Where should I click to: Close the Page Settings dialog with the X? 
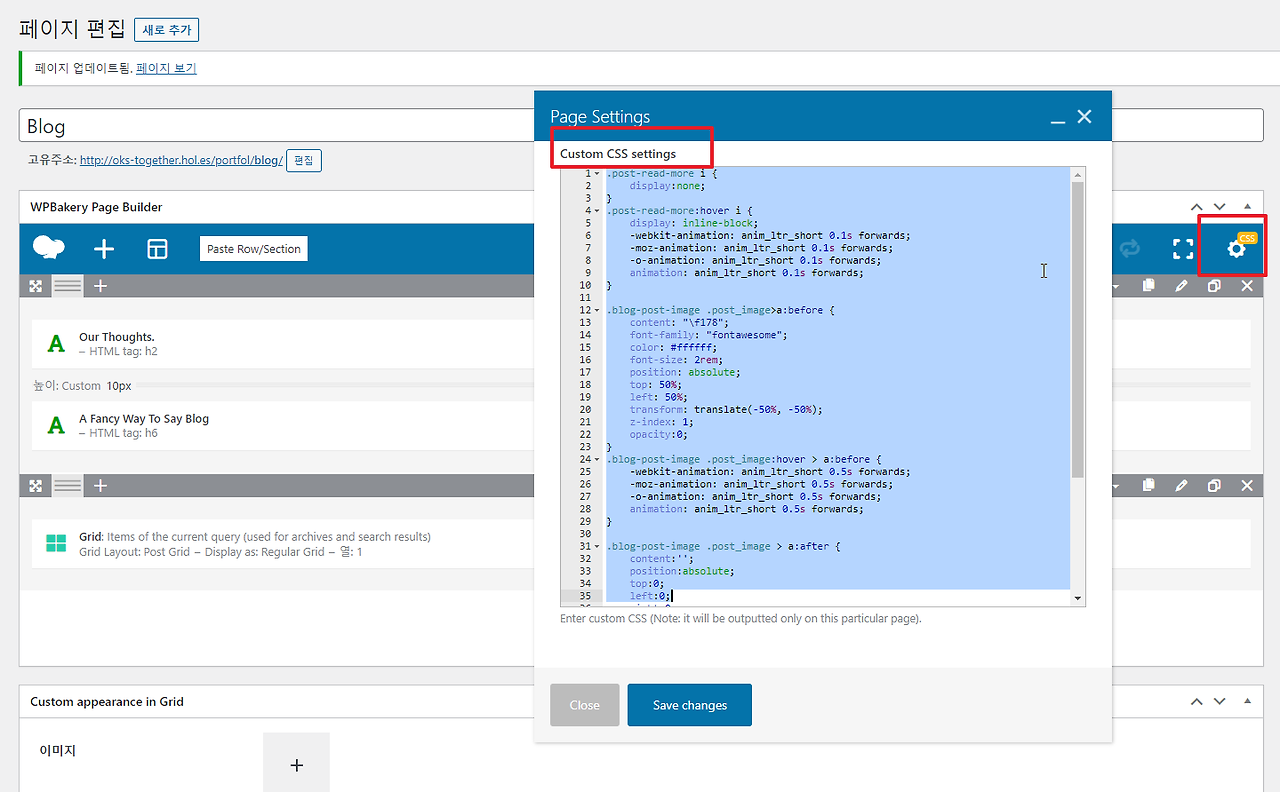1084,117
